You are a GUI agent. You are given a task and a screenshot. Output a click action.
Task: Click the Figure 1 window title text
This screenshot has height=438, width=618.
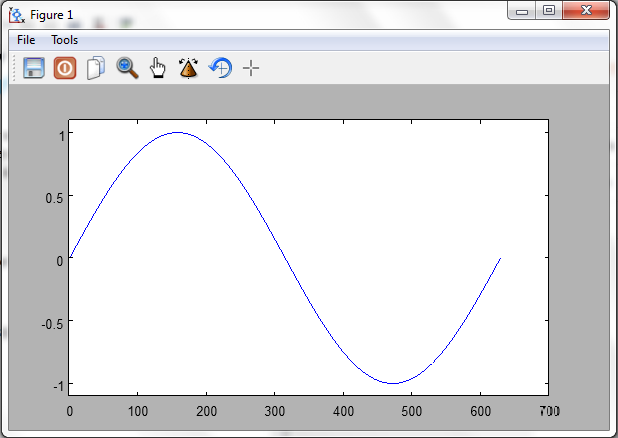tap(52, 15)
